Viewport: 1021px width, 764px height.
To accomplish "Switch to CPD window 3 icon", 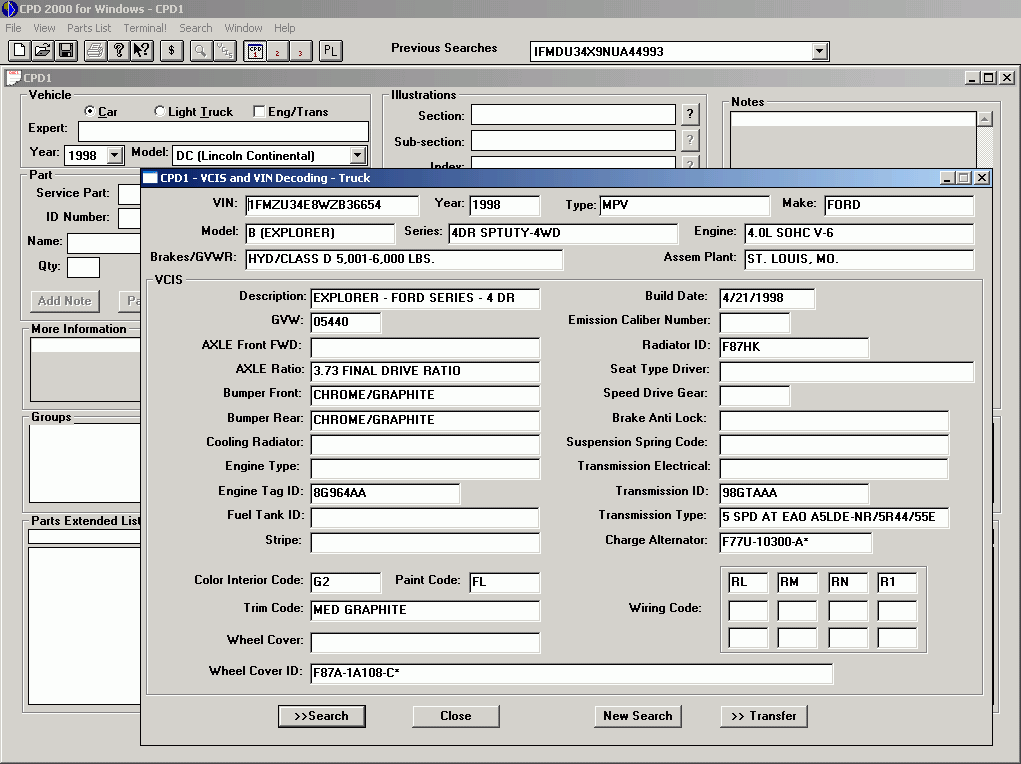I will [x=301, y=51].
